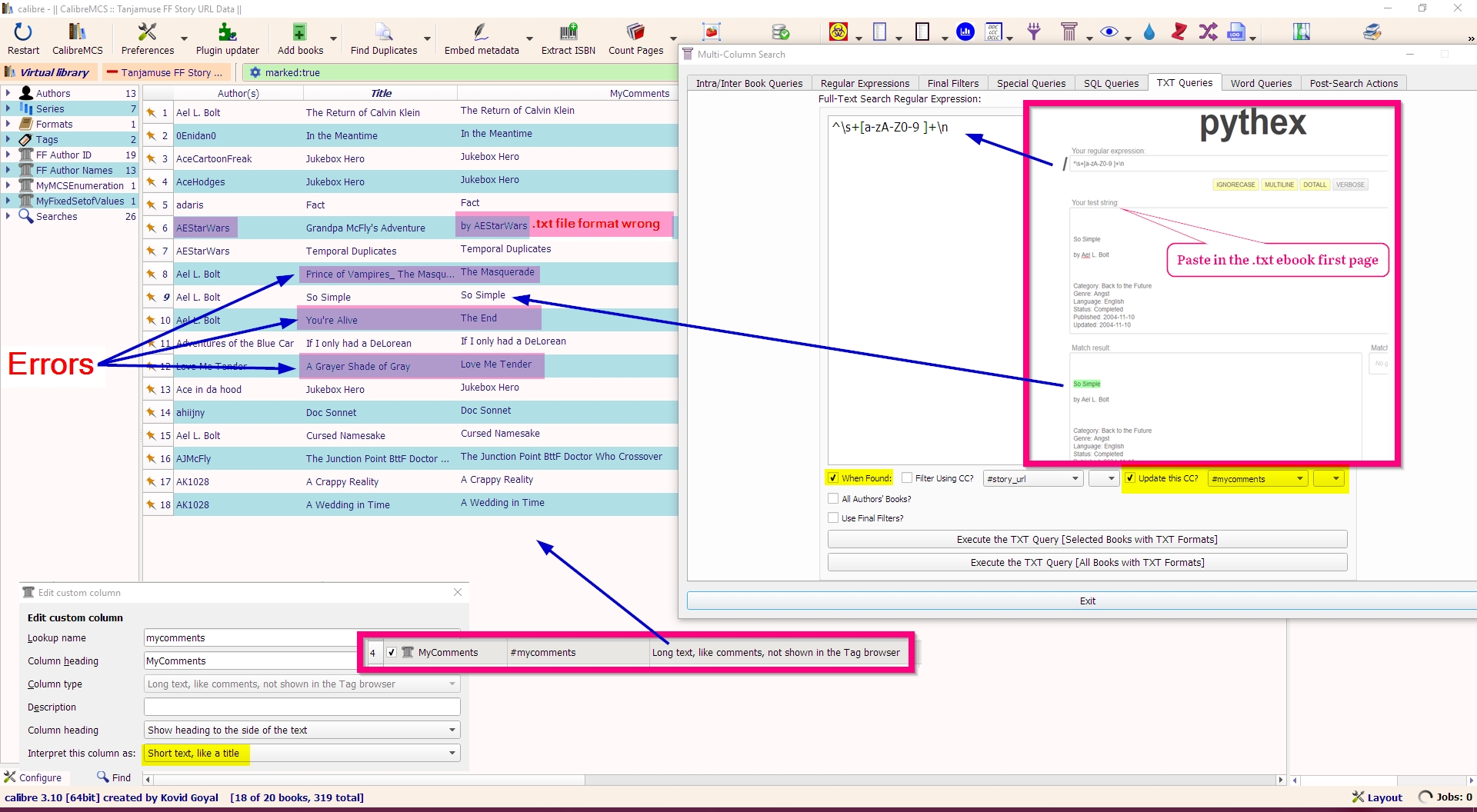This screenshot has width=1477, height=812.
Task: Open the SQL Queries tab
Action: click(x=1111, y=83)
